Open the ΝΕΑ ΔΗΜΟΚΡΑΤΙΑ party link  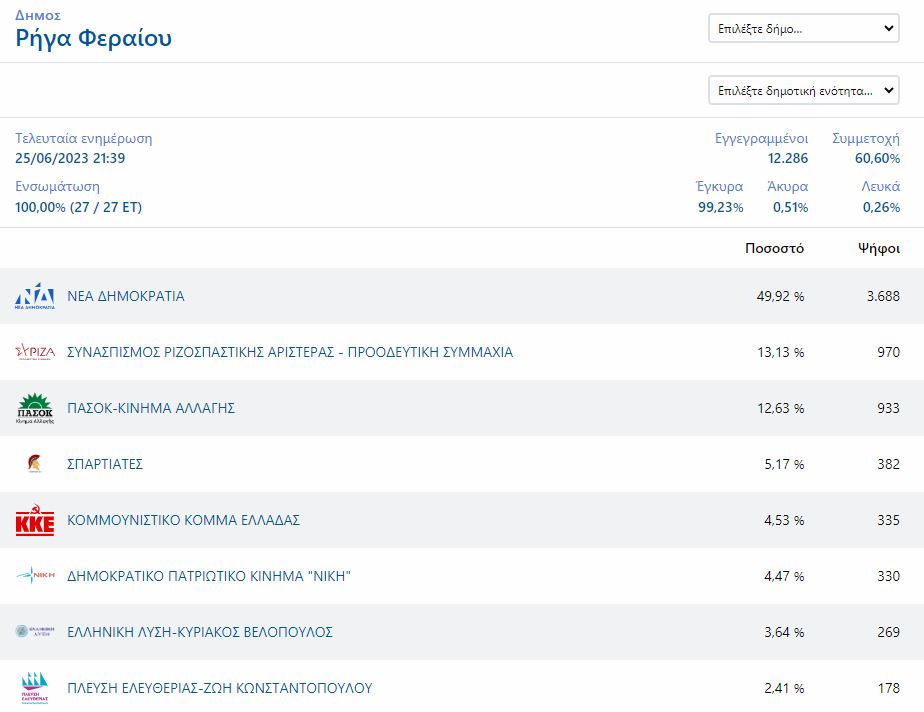[x=125, y=297]
